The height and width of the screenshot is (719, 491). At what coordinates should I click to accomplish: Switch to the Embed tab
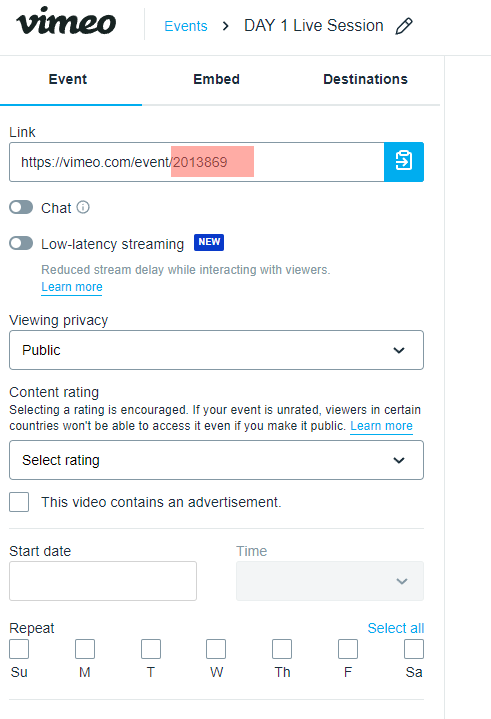216,79
